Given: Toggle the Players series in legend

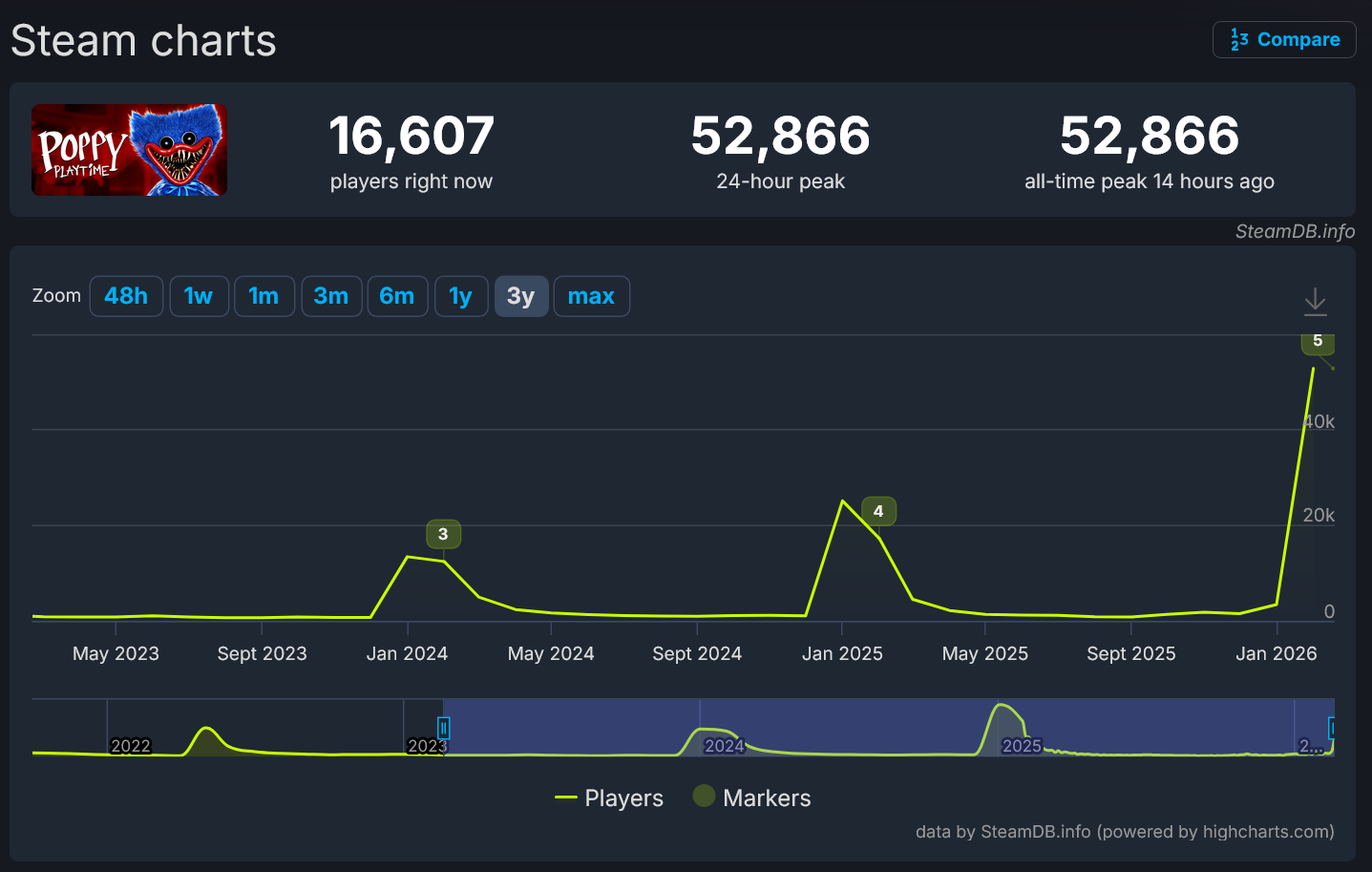Looking at the screenshot, I should tap(609, 798).
